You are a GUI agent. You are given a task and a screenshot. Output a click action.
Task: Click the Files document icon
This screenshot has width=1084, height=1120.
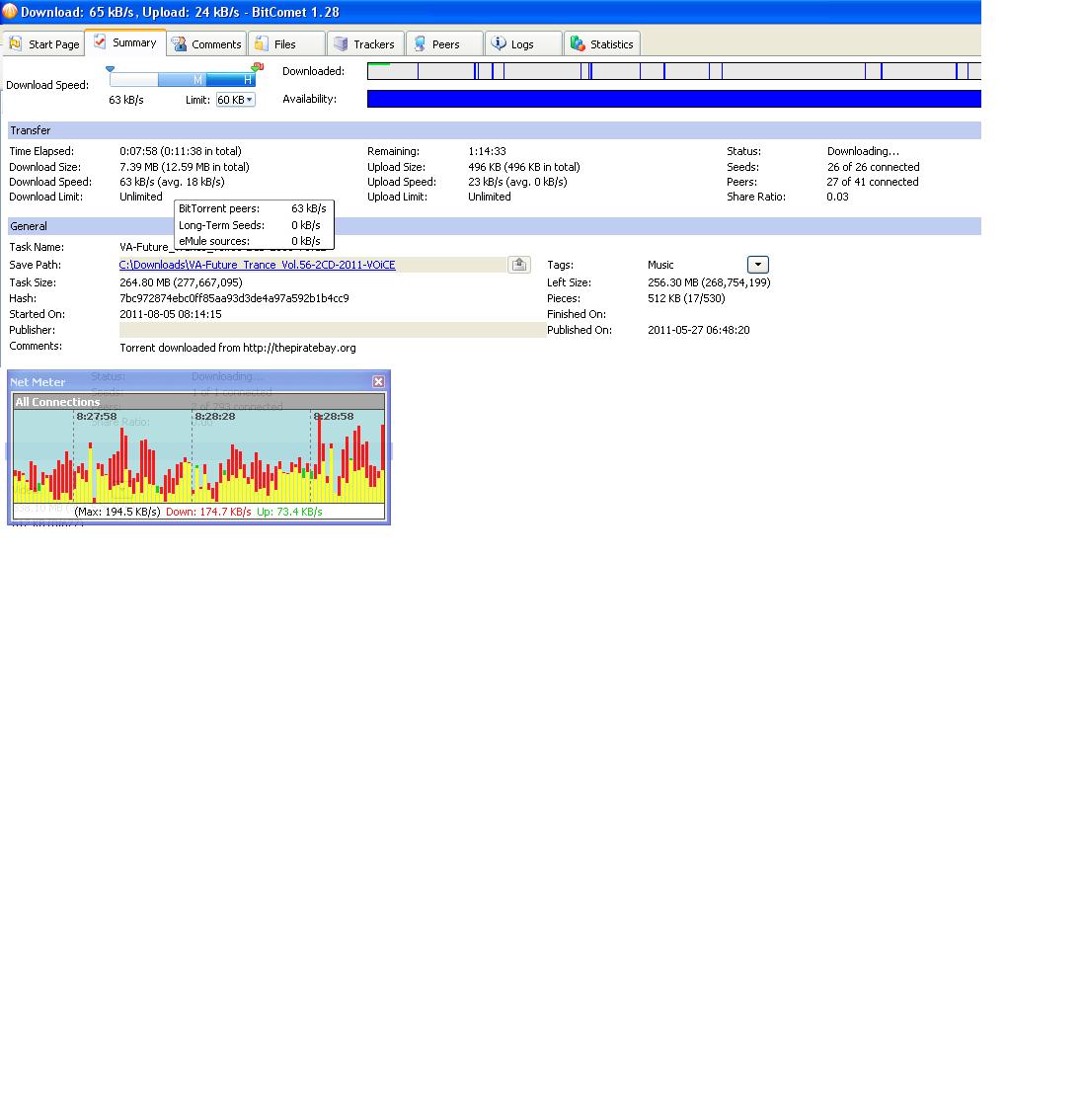coord(262,43)
